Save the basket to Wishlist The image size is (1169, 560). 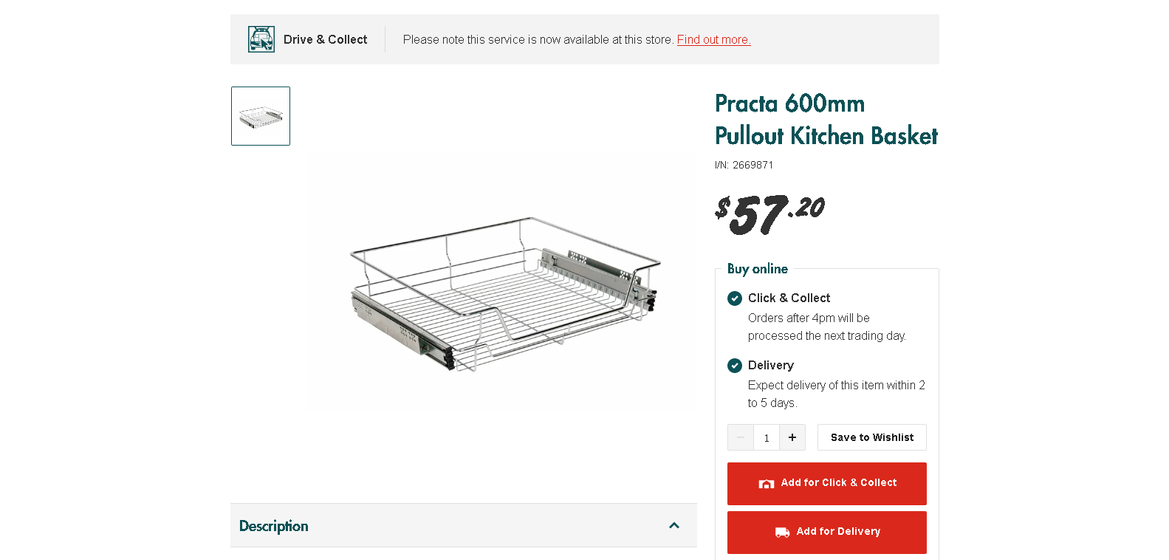click(x=872, y=438)
